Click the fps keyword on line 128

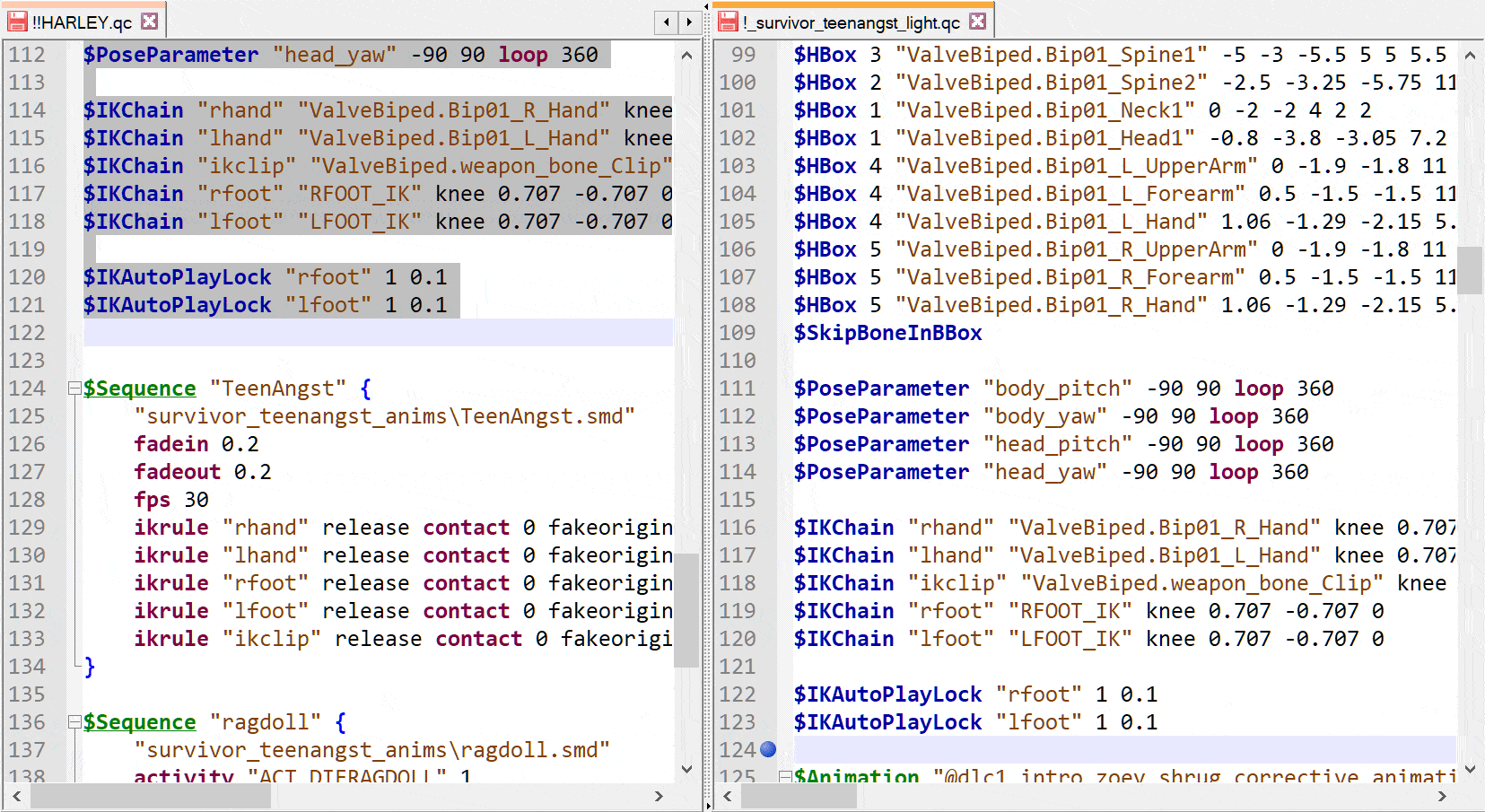(x=153, y=500)
